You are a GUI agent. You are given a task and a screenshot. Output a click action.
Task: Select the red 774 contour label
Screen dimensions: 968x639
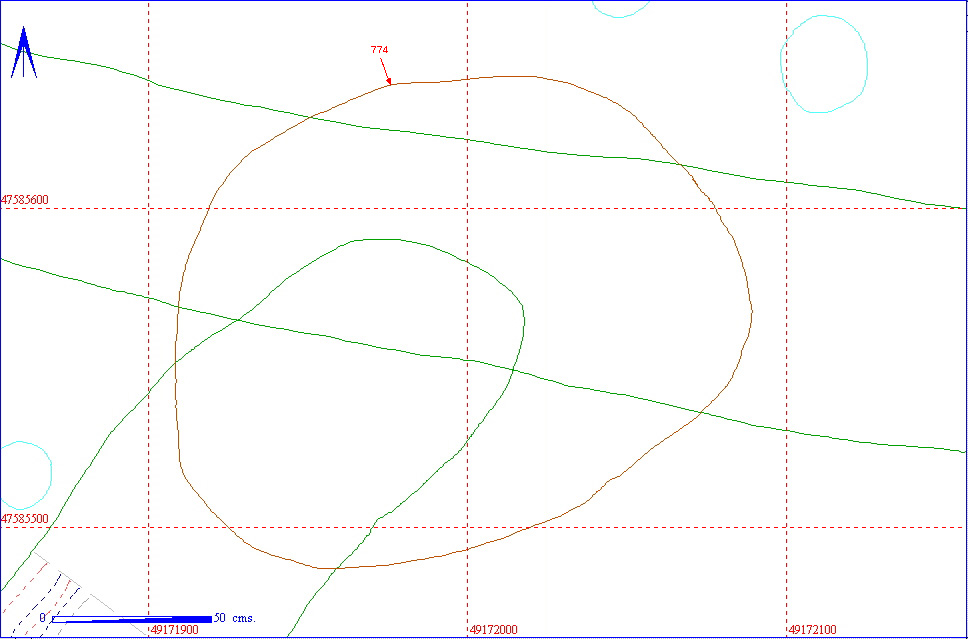pos(379,50)
